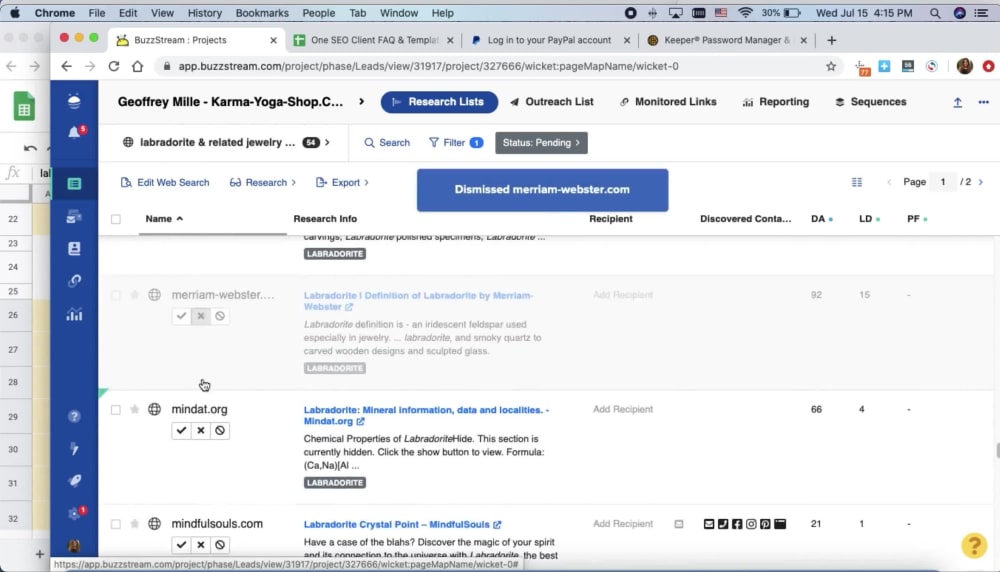Expand the labradorite list chevron

[x=327, y=143]
